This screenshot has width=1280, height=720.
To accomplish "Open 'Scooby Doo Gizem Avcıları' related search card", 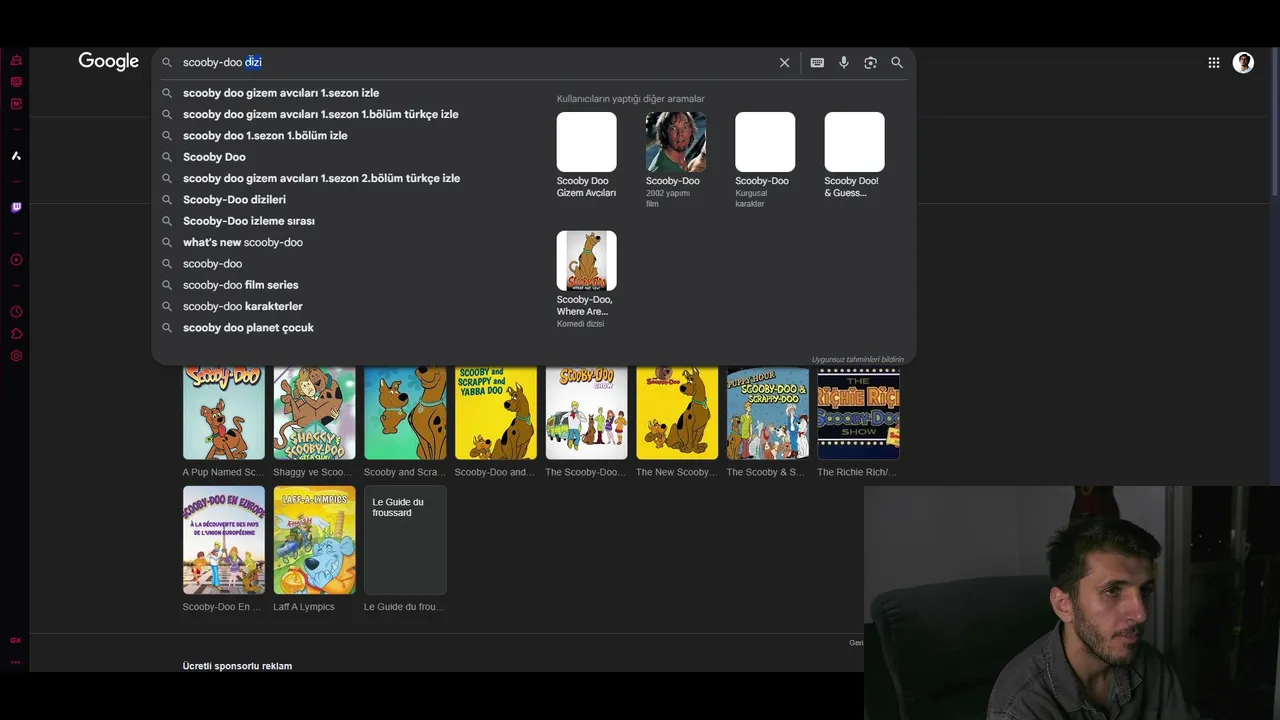I will [x=586, y=155].
